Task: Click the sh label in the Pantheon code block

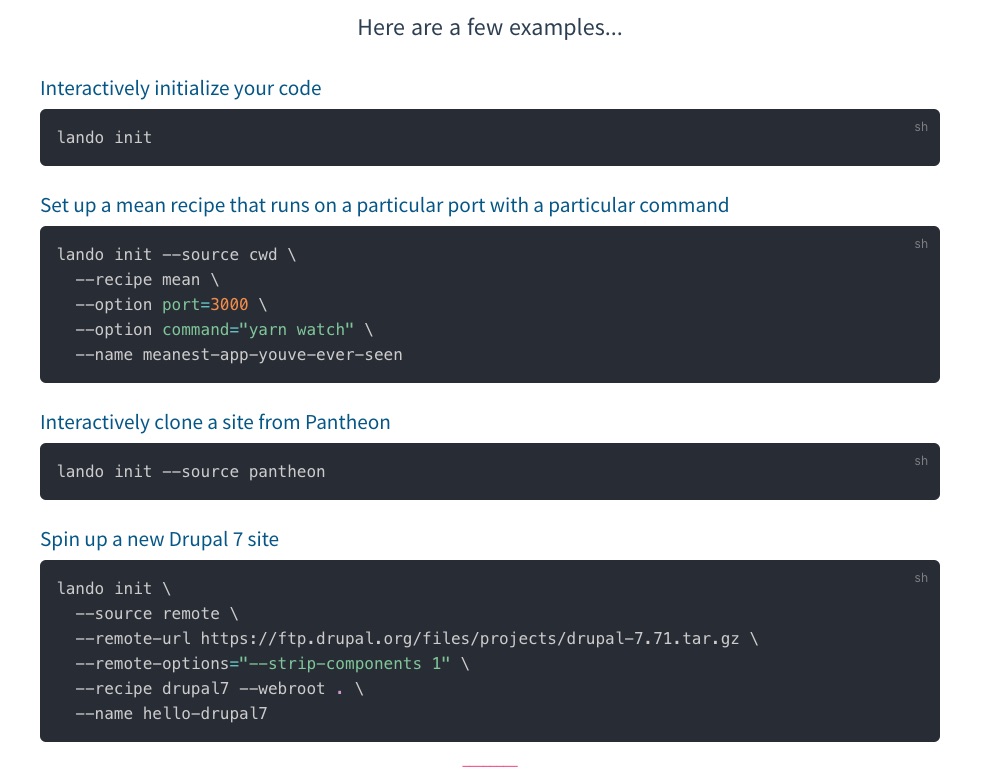Action: 921,461
